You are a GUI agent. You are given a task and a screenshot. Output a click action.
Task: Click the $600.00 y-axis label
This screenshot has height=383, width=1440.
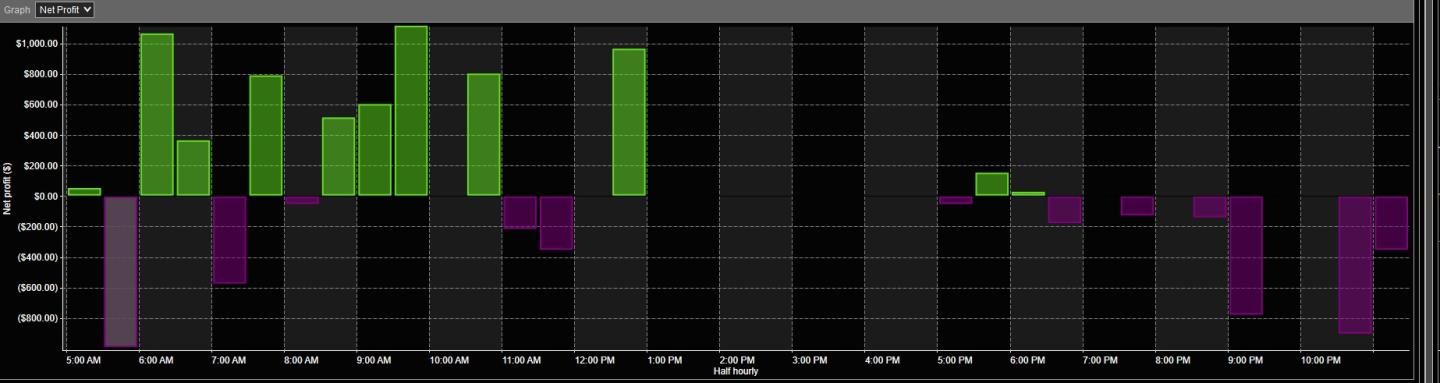coord(41,105)
